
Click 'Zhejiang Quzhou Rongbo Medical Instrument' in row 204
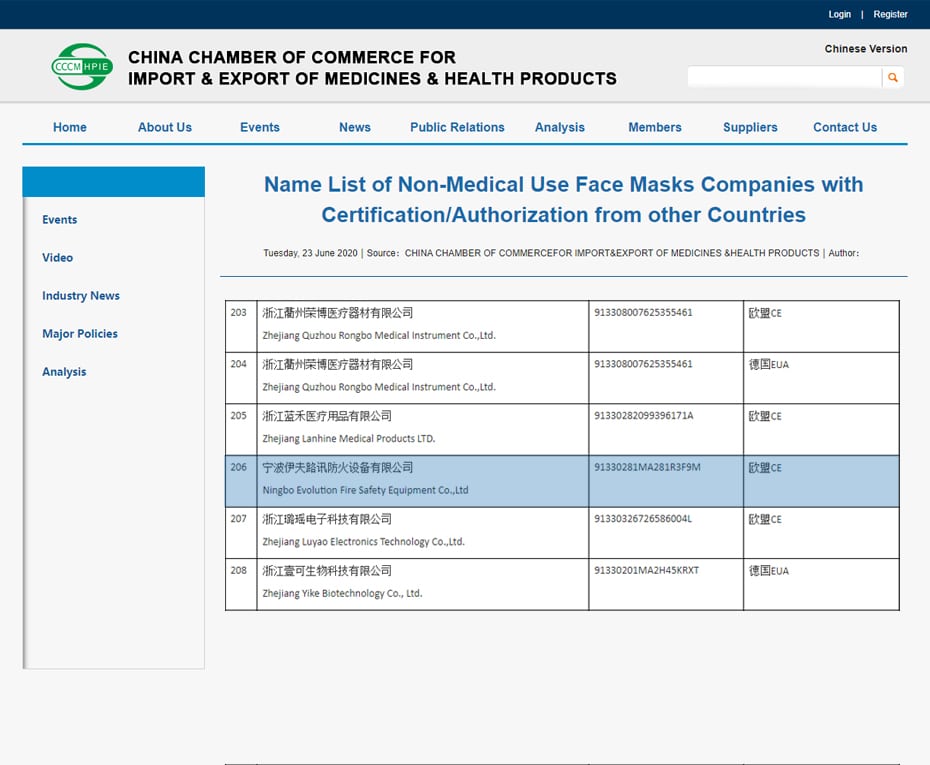[379, 387]
